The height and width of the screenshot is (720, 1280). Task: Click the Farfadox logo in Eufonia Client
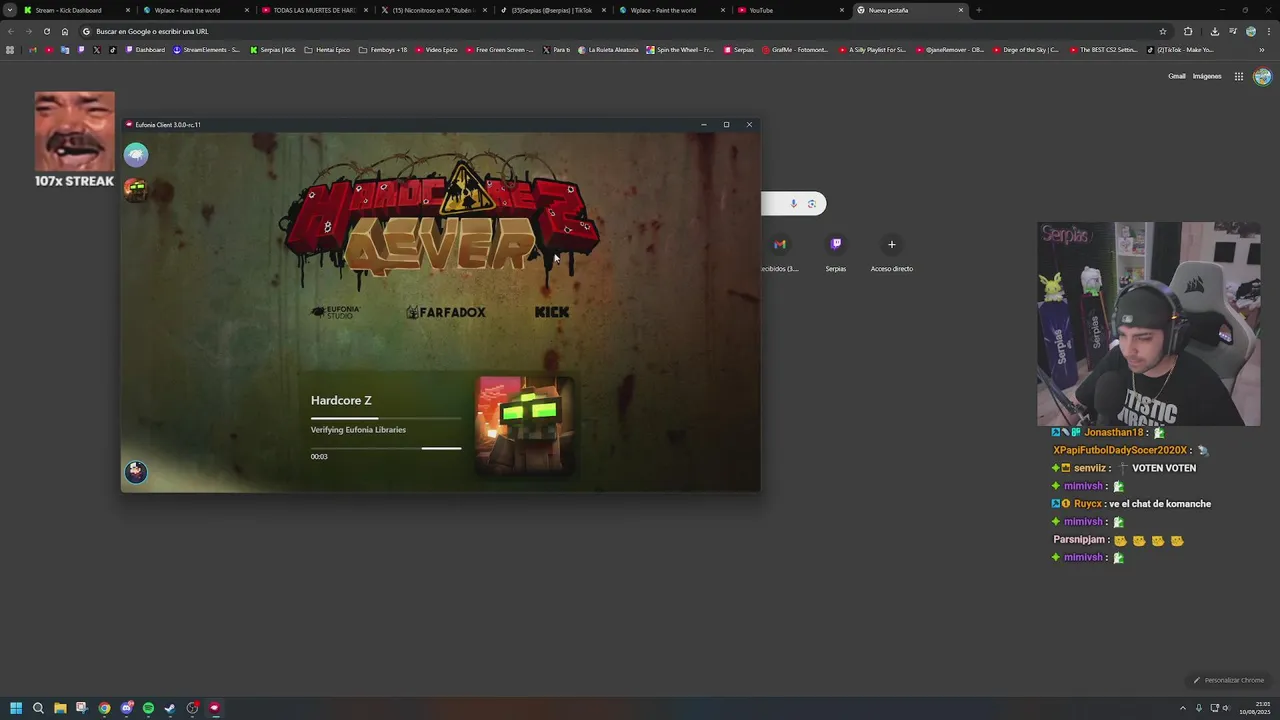(446, 312)
